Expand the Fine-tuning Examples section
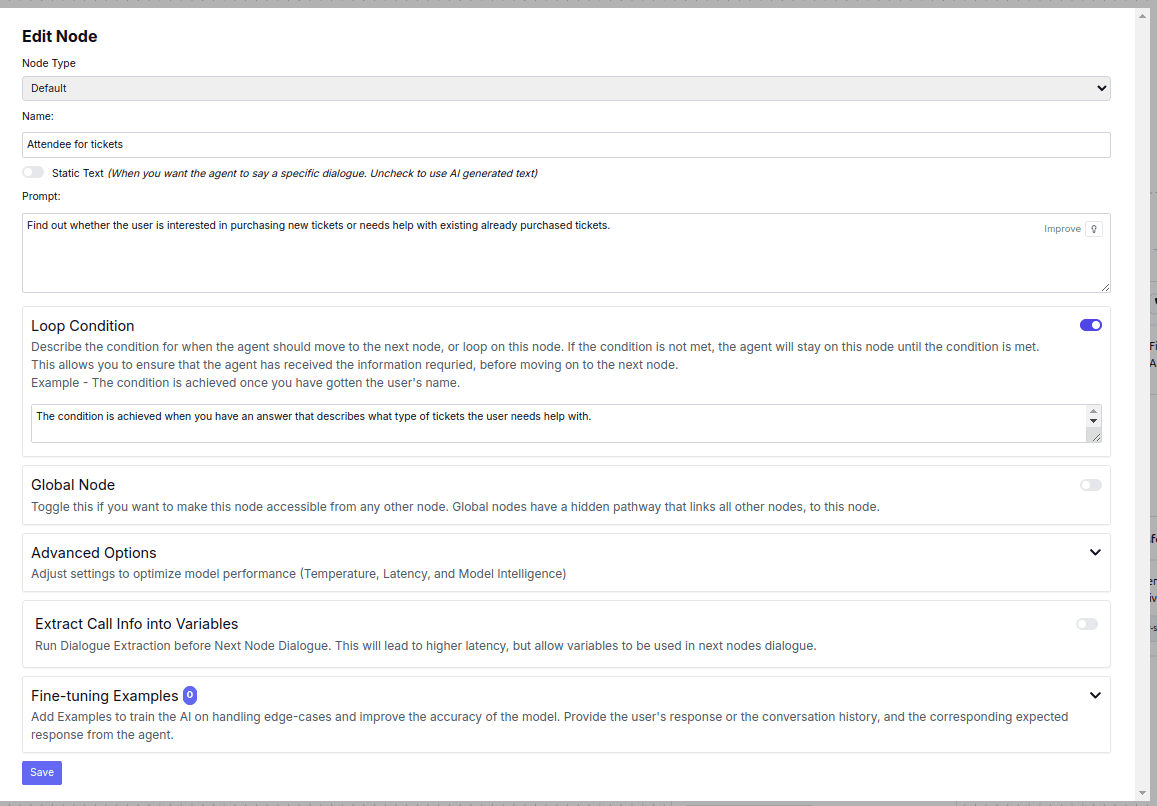This screenshot has height=806, width=1157. click(1095, 694)
